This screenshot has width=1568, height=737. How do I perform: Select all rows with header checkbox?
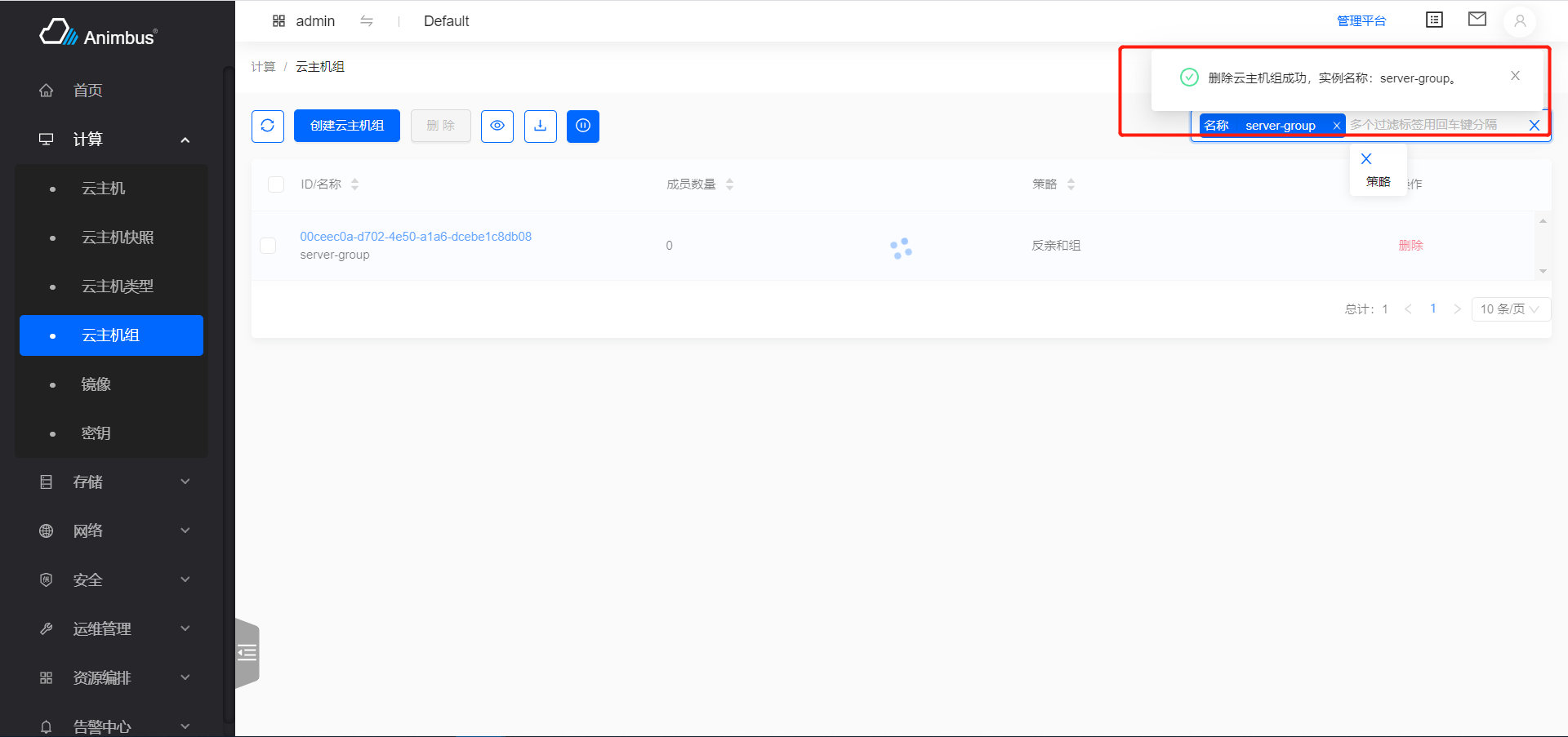(276, 184)
